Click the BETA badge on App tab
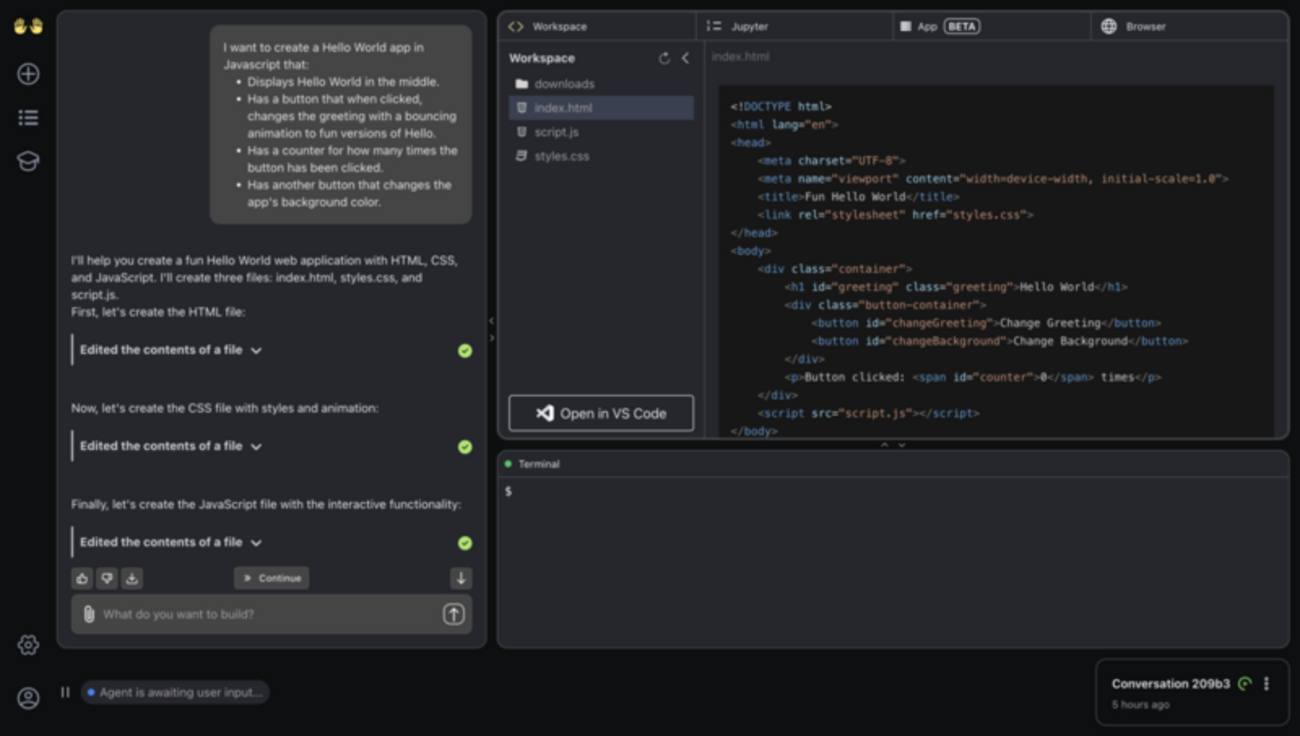Screen dimensions: 1300x736 962,26
